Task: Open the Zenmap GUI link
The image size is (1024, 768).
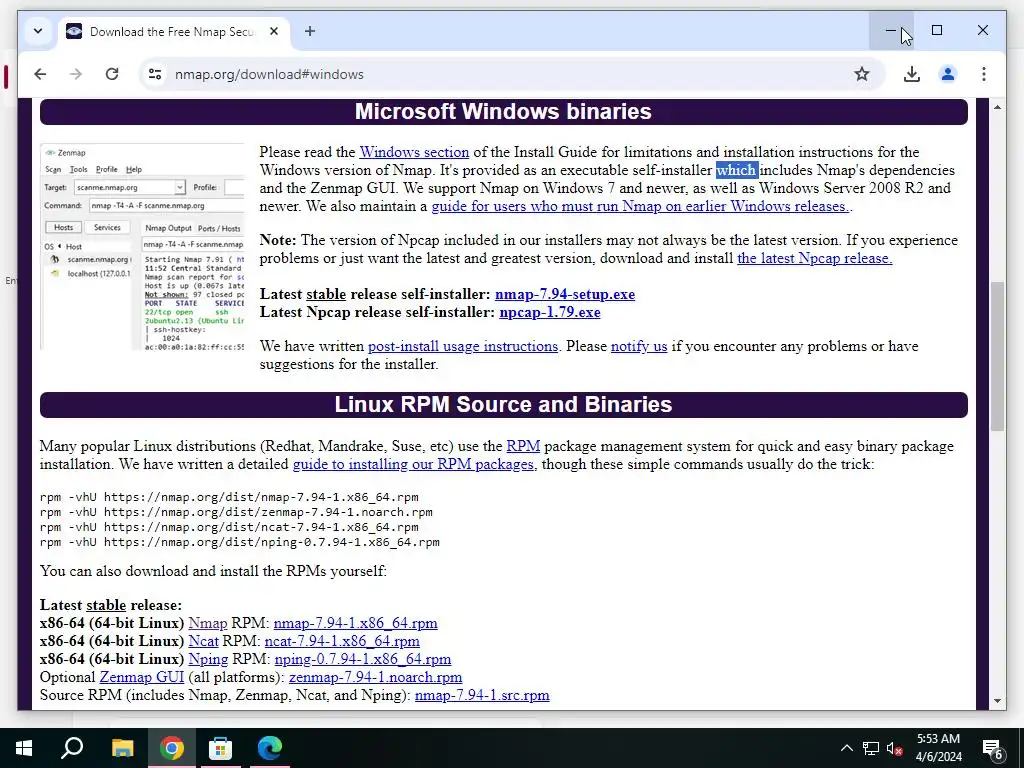Action: [142, 678]
